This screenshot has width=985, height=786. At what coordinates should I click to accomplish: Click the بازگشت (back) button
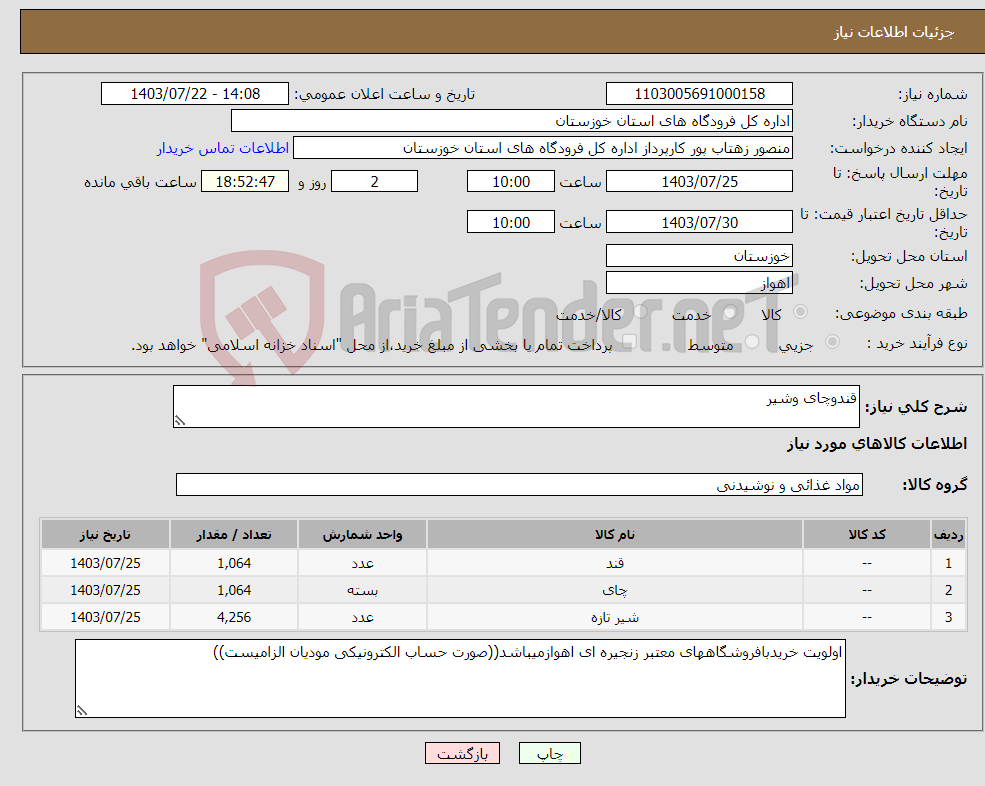coord(462,753)
